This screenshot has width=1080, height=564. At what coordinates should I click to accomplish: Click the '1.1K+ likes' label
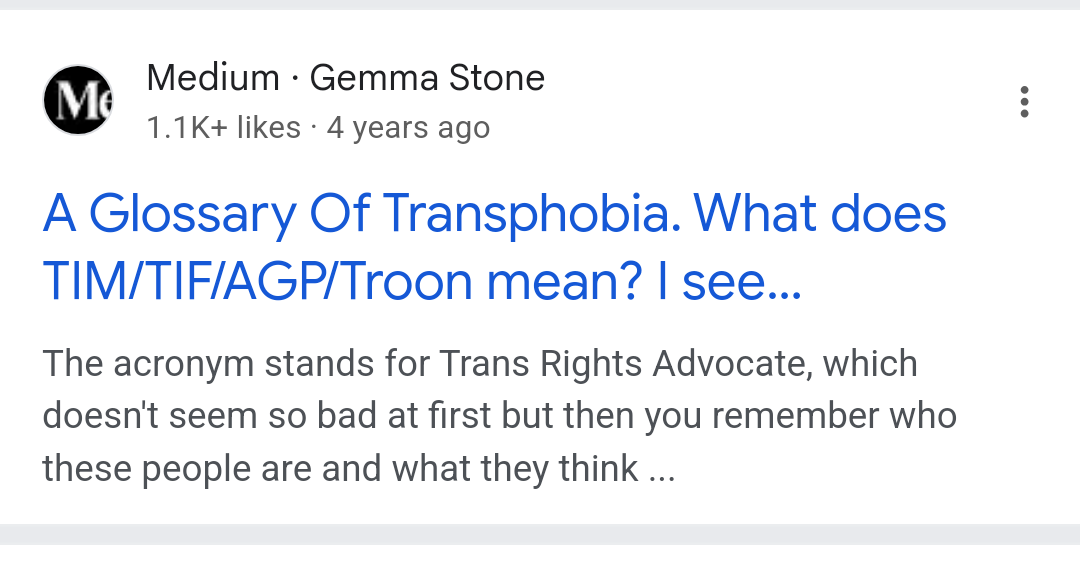coord(224,127)
